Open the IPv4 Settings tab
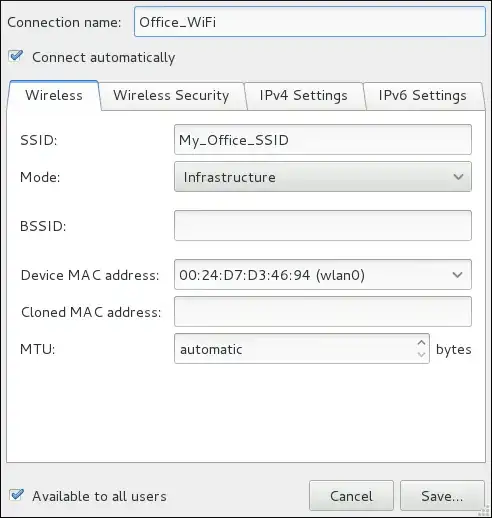This screenshot has height=518, width=492. pyautogui.click(x=304, y=95)
